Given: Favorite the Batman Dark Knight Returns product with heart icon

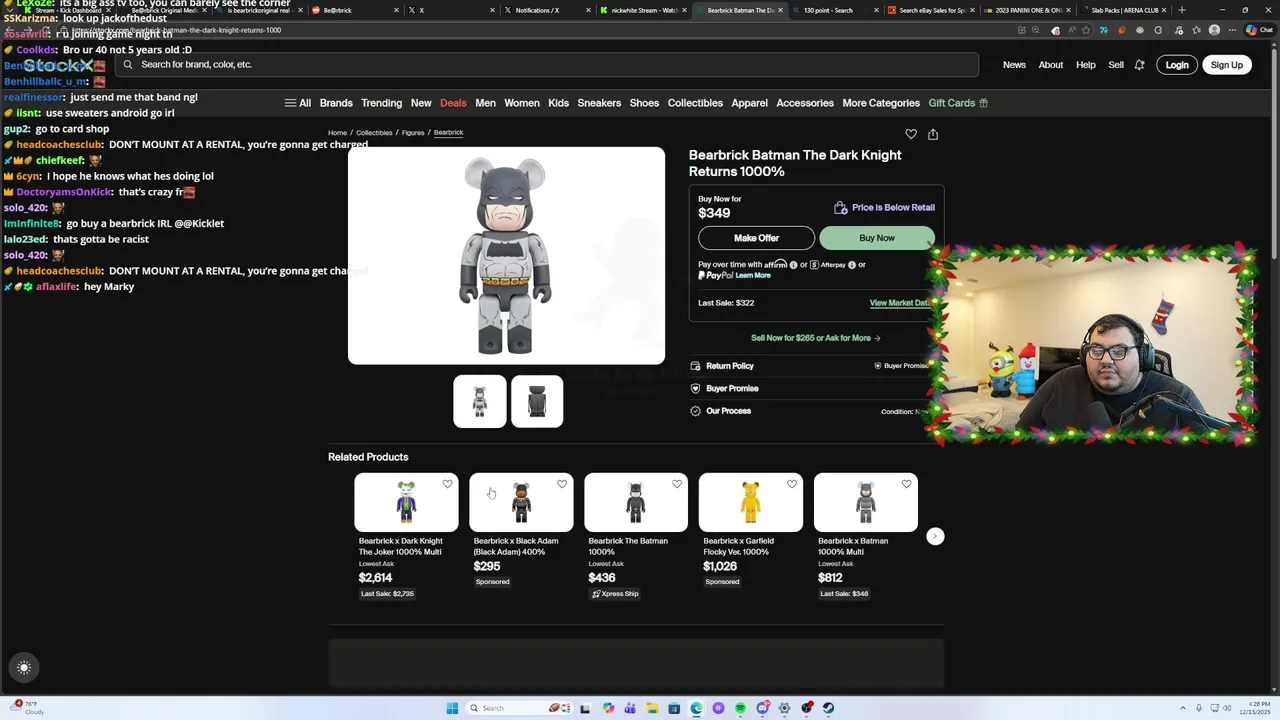Looking at the screenshot, I should click(x=911, y=134).
